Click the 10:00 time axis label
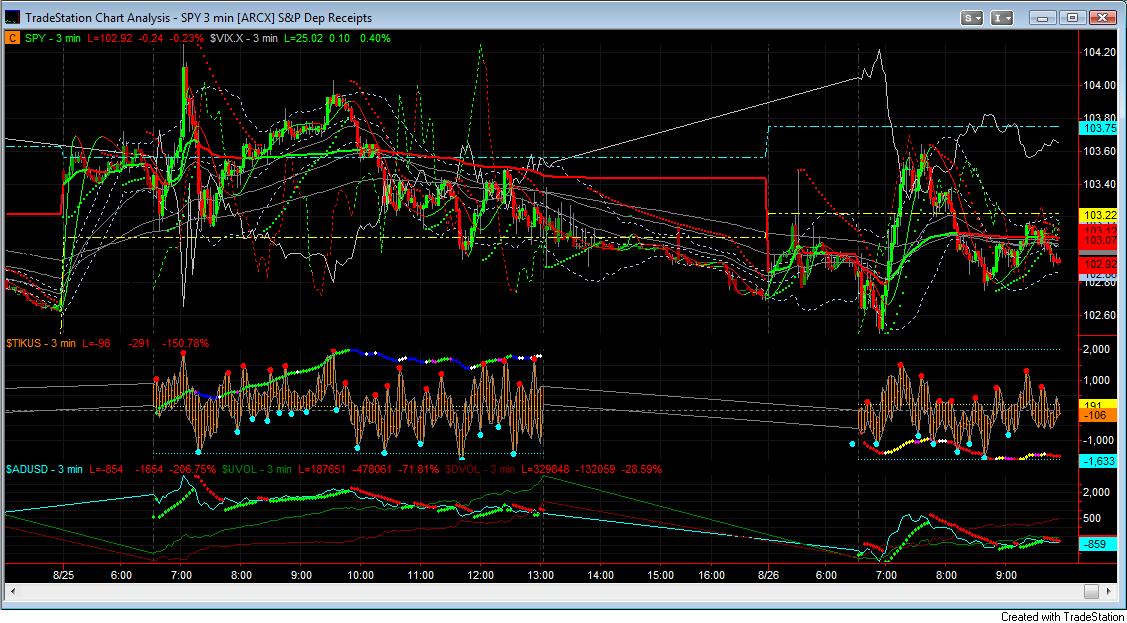The image size is (1127, 623). (360, 575)
